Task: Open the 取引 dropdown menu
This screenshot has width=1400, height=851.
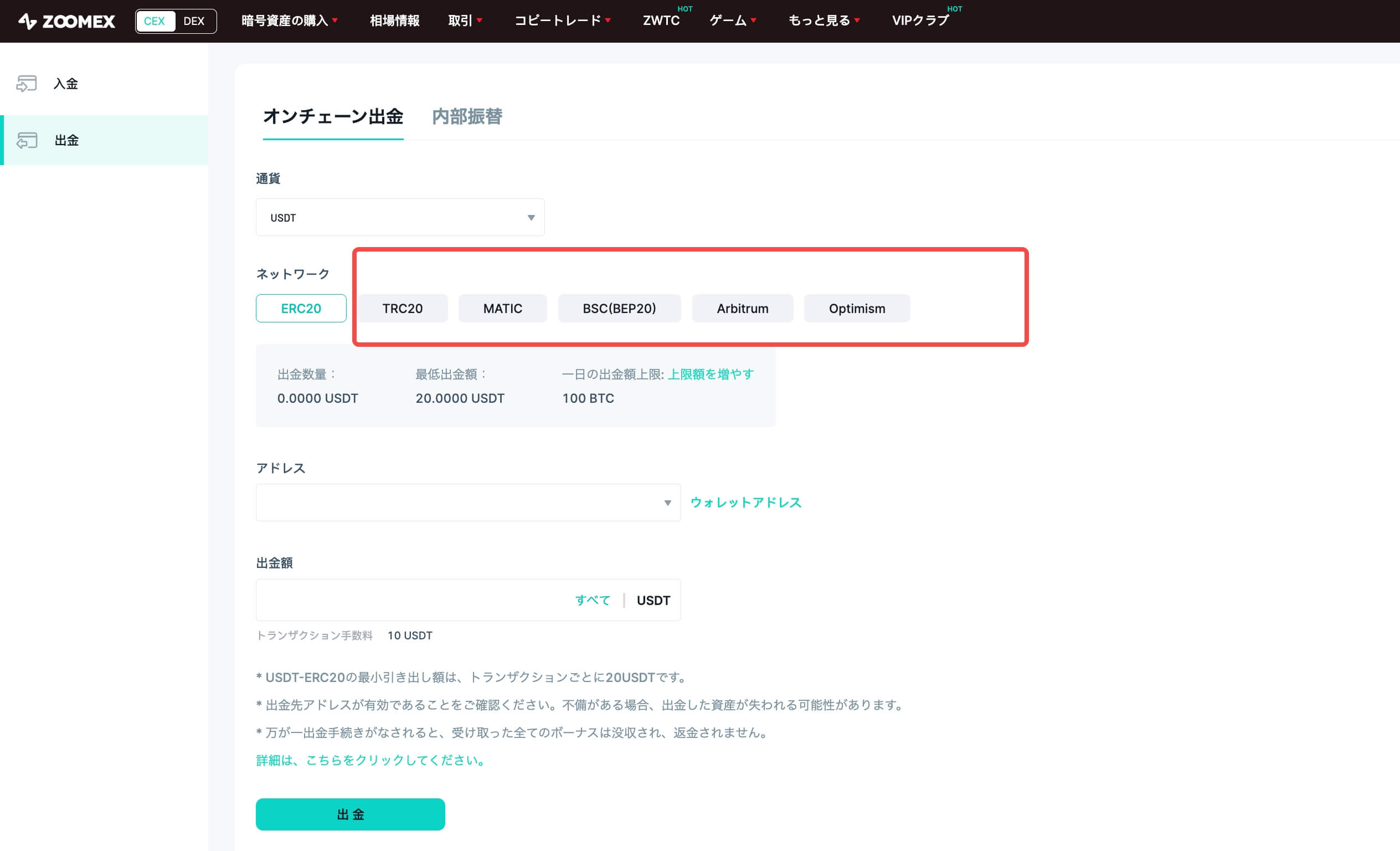Action: click(465, 20)
